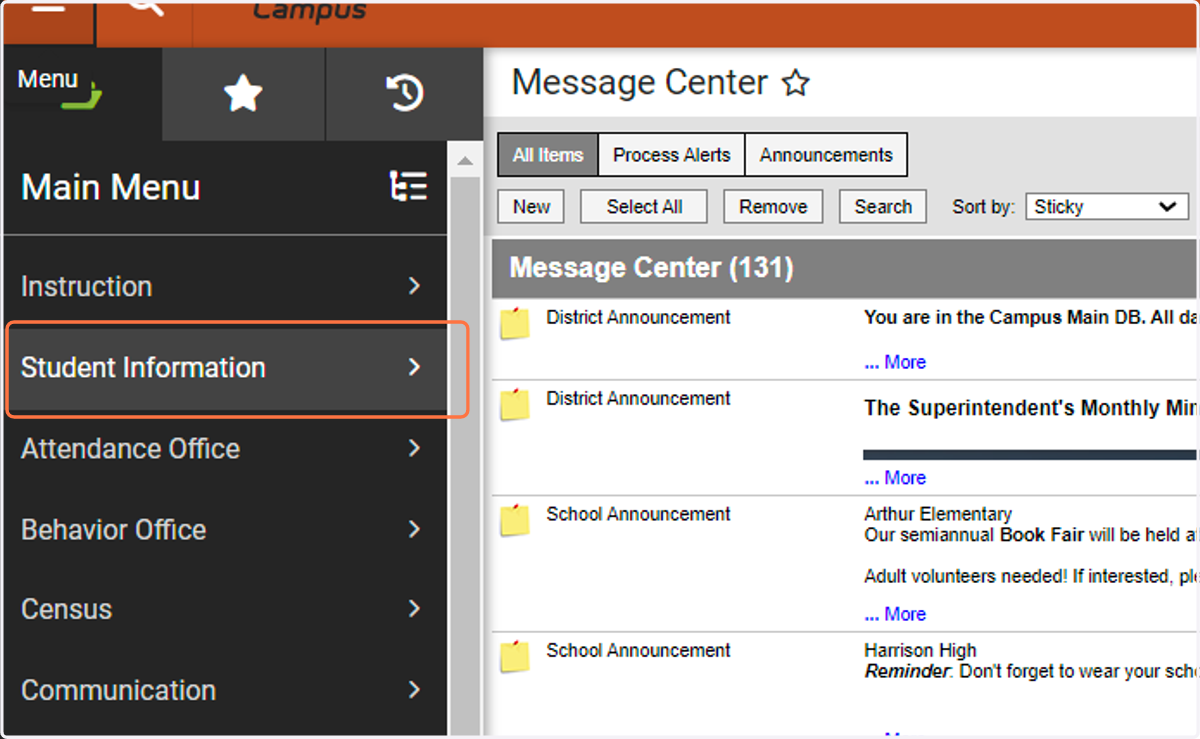The height and width of the screenshot is (739, 1200).
Task: Open the Recent history clock tab
Action: tap(405, 94)
